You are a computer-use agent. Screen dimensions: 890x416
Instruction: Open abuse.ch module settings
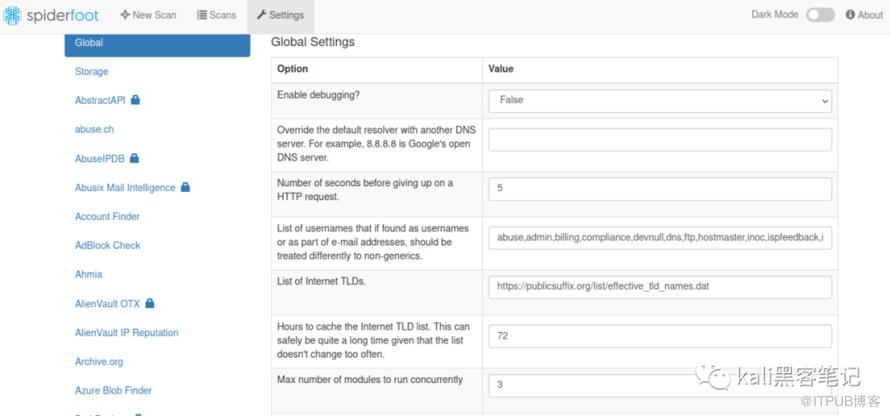(x=94, y=129)
